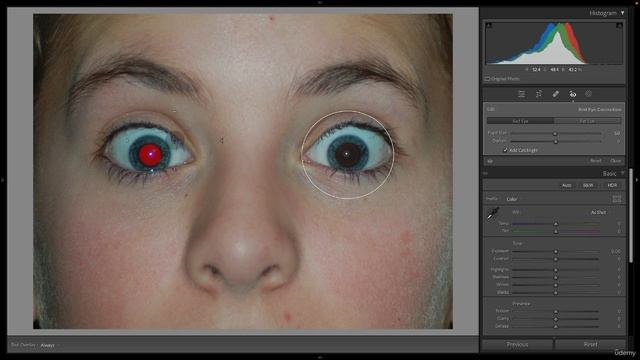Image resolution: width=640 pixels, height=360 pixels.
Task: Click the Exposure slider handle
Action: click(x=556, y=251)
